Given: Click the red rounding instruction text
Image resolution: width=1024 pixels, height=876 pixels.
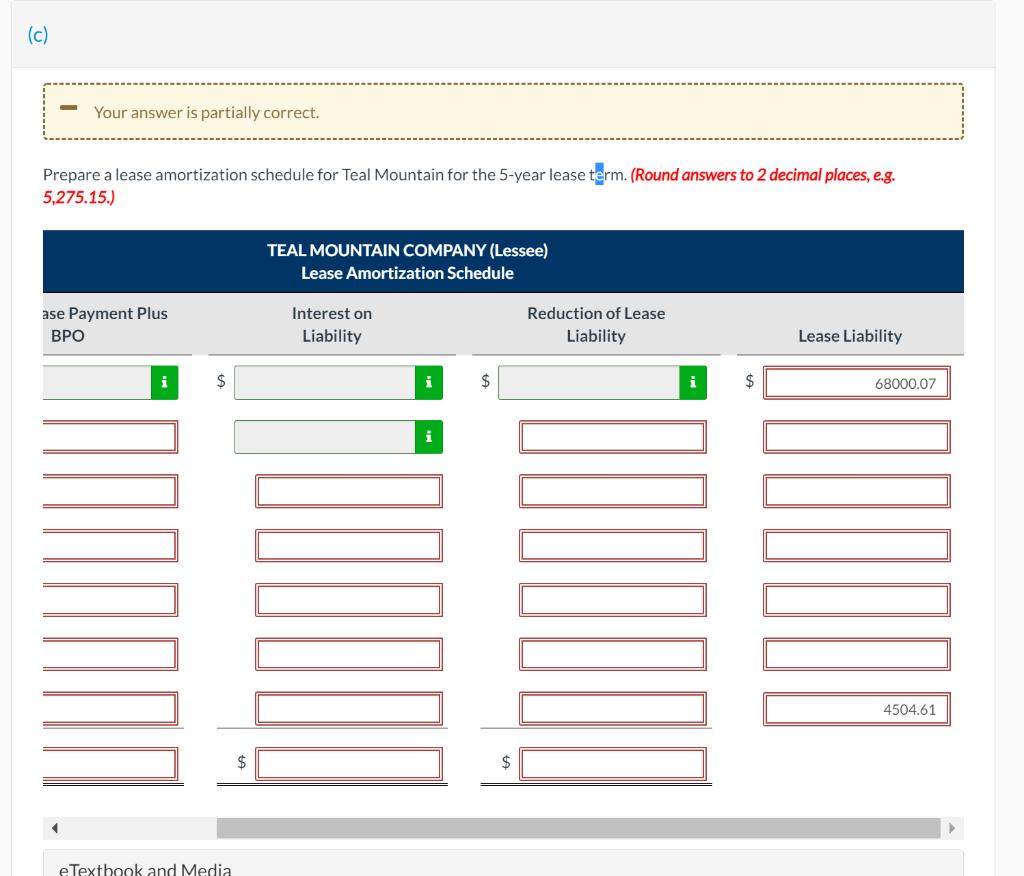Looking at the screenshot, I should (469, 186).
